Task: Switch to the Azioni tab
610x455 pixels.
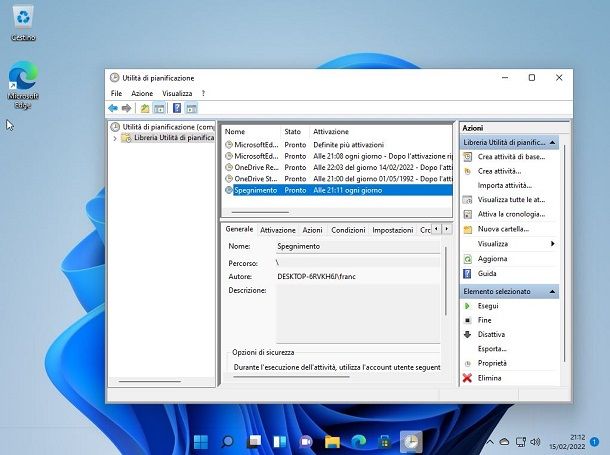Action: 312,230
